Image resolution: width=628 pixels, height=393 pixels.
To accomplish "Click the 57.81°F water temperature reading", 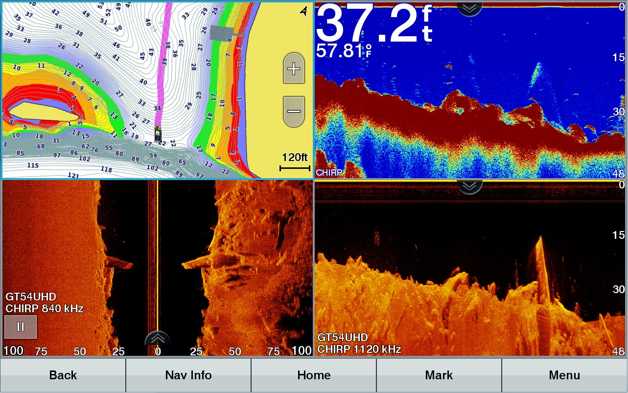I will pyautogui.click(x=344, y=50).
